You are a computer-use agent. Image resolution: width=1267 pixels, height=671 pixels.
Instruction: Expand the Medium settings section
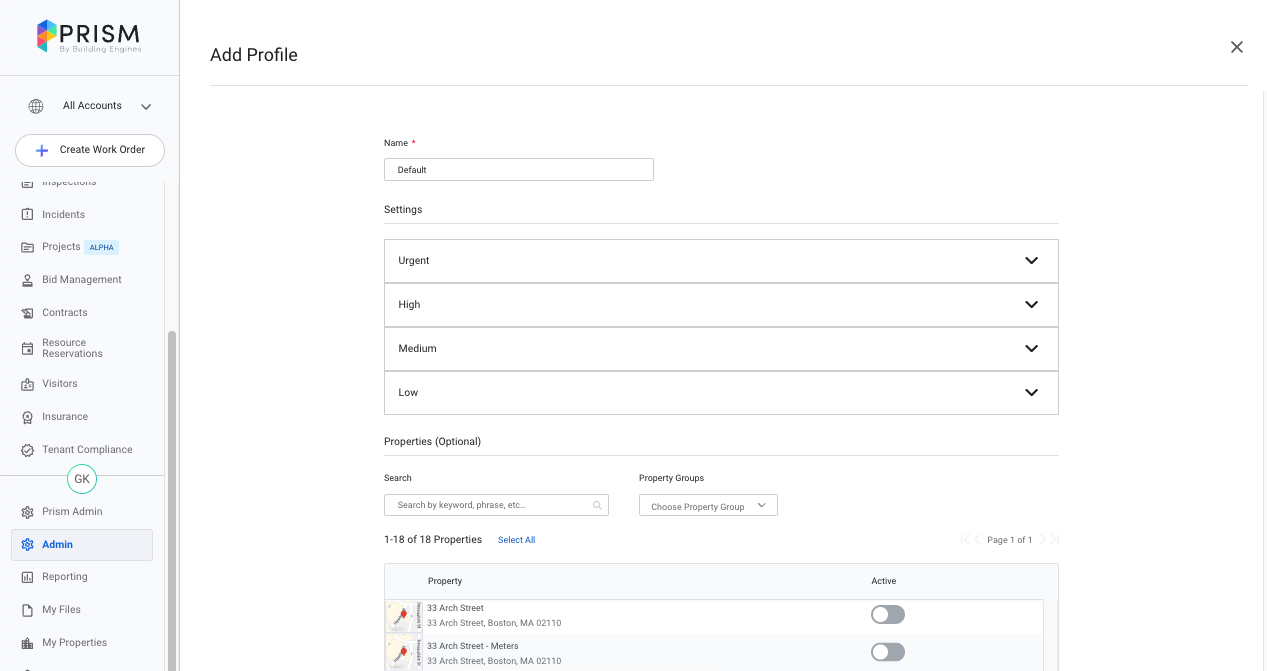pyautogui.click(x=1031, y=349)
